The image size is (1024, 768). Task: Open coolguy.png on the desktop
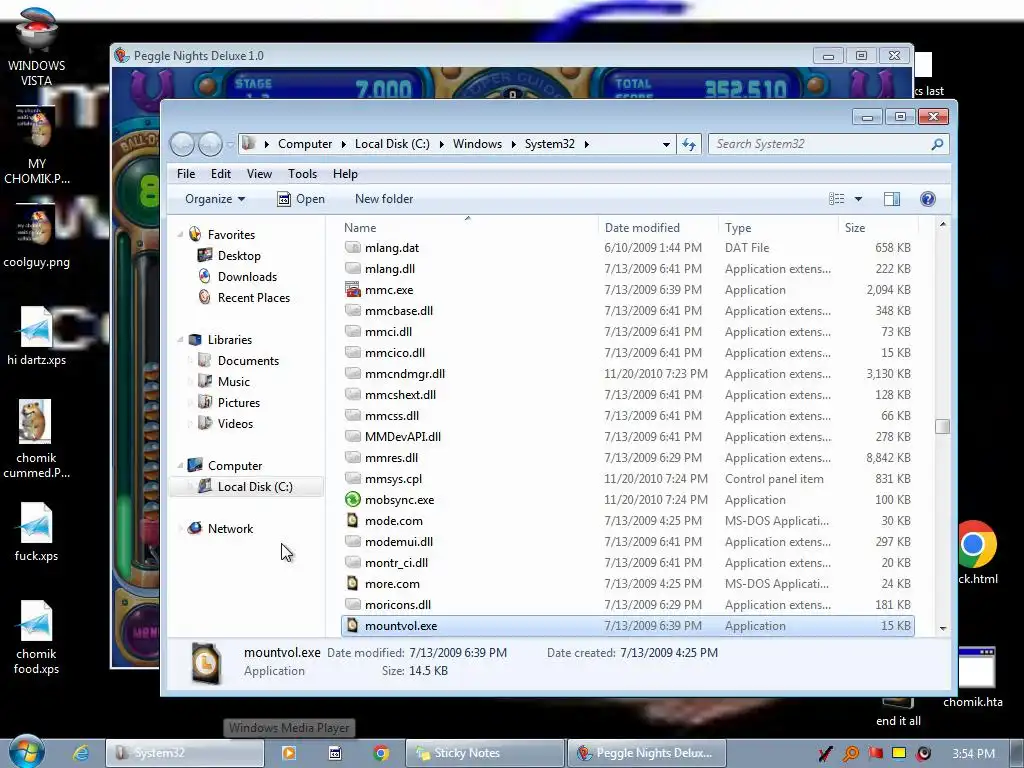(36, 238)
